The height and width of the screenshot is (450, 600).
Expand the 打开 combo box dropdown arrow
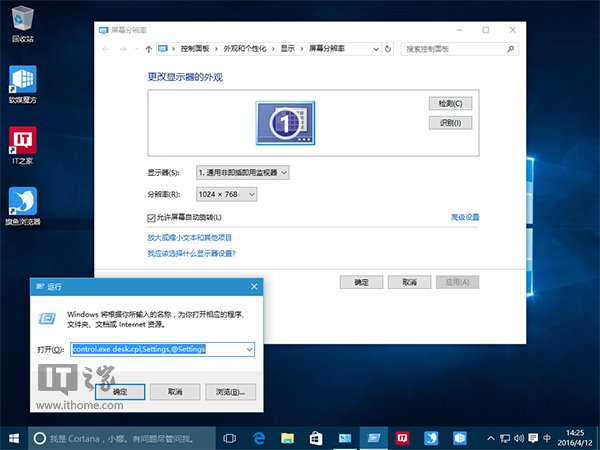(x=249, y=349)
